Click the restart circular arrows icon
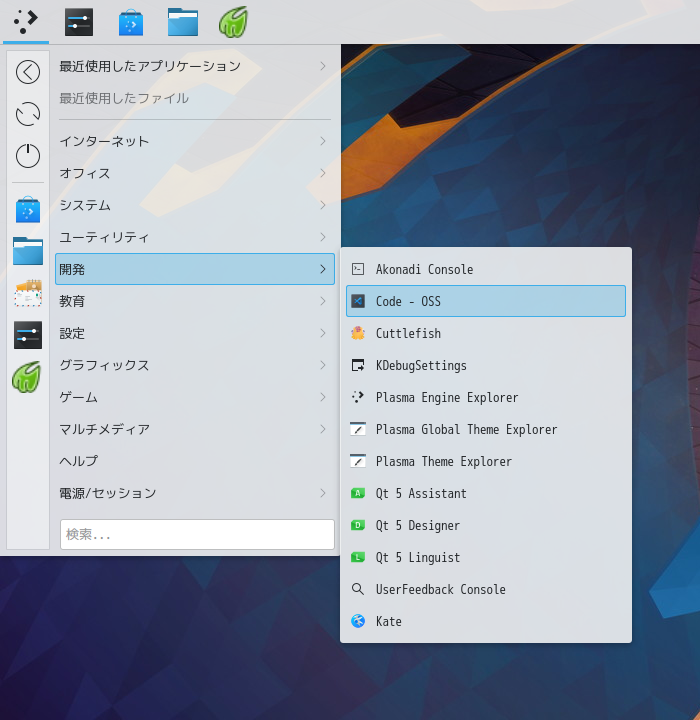The image size is (700, 720). point(28,114)
